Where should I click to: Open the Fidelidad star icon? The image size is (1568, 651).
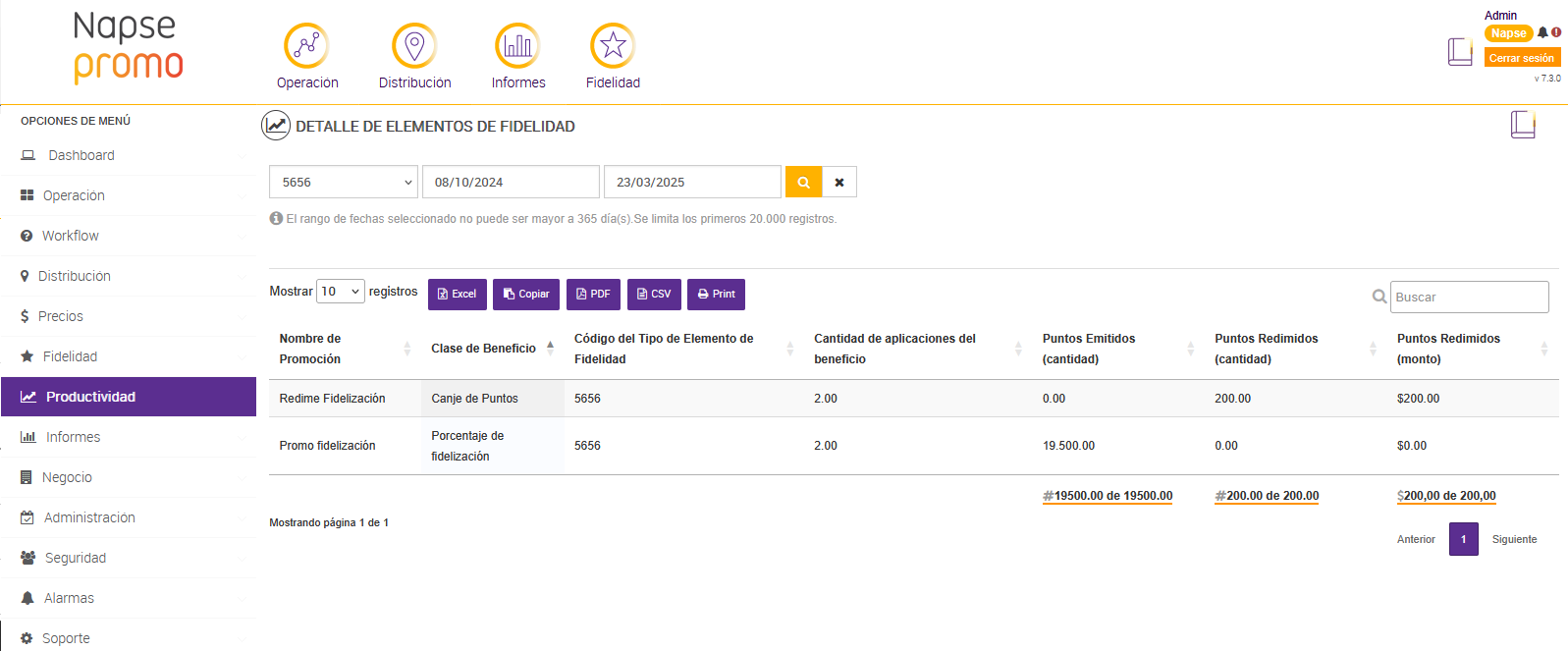pyautogui.click(x=613, y=46)
